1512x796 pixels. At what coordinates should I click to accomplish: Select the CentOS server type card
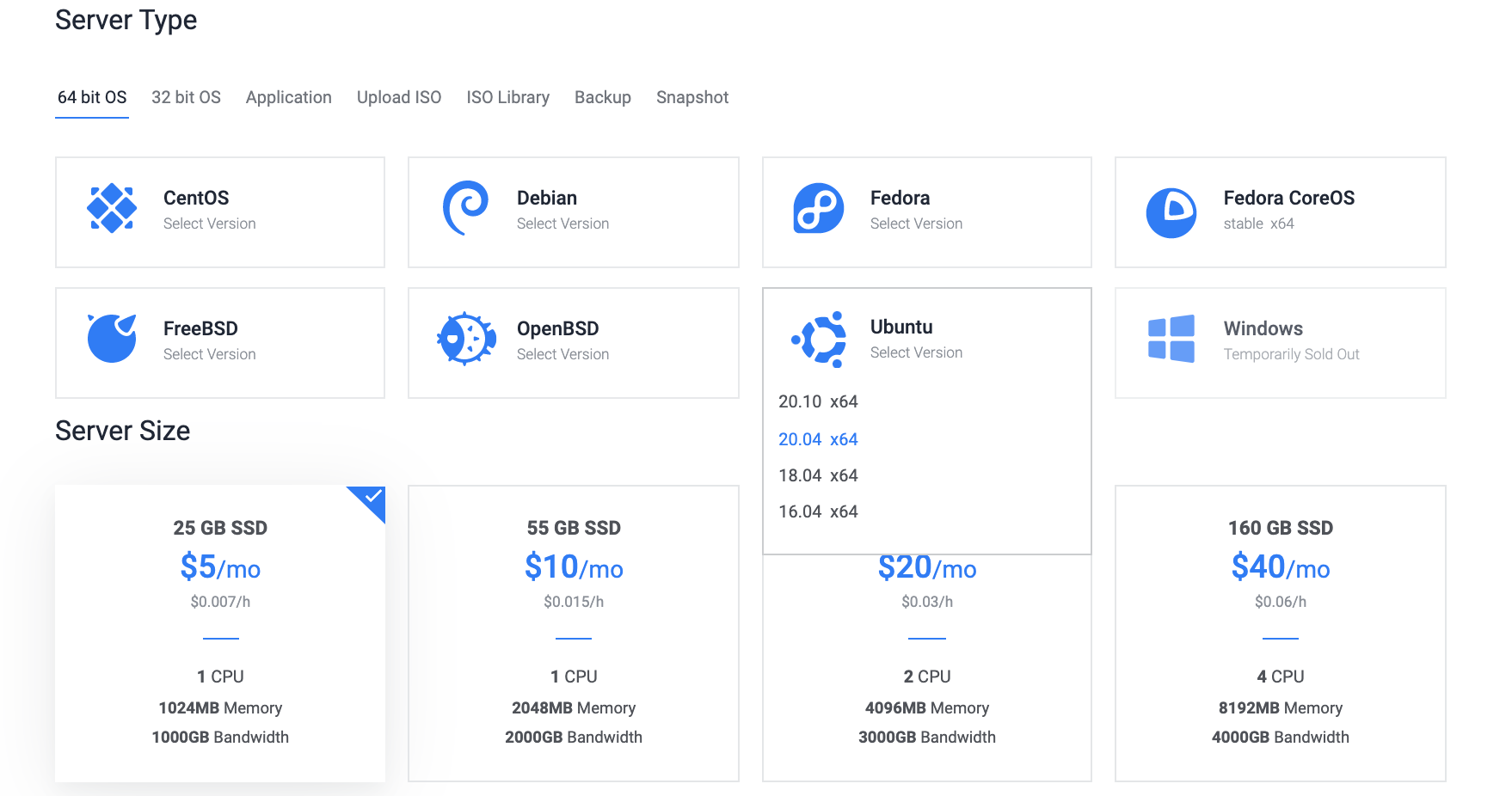220,212
